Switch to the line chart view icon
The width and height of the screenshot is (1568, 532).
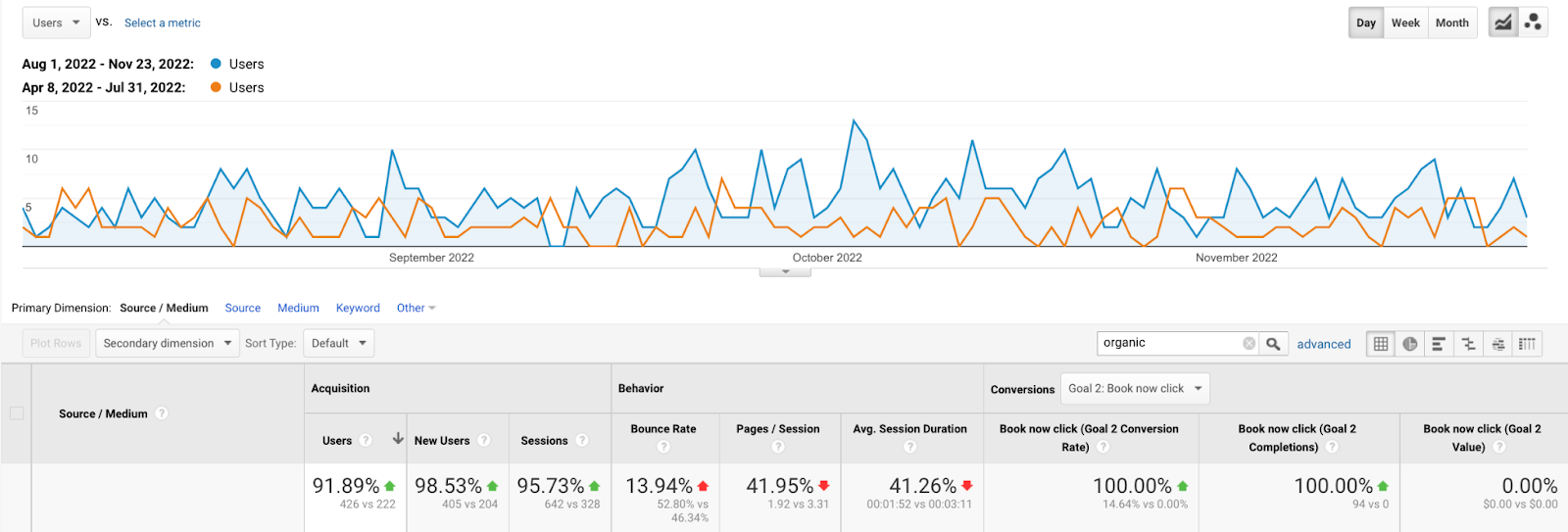point(1502,23)
